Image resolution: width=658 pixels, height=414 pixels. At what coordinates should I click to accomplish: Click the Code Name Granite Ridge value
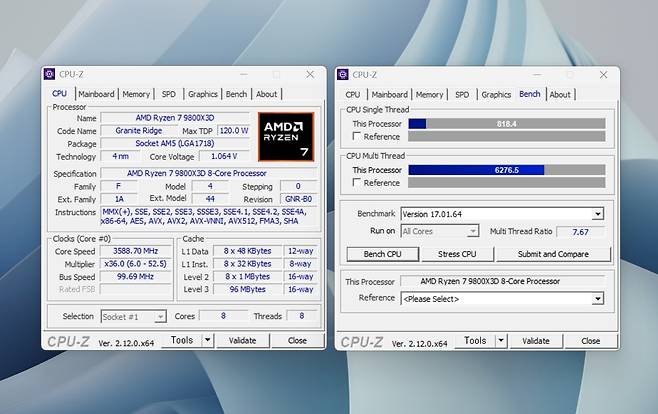click(139, 130)
